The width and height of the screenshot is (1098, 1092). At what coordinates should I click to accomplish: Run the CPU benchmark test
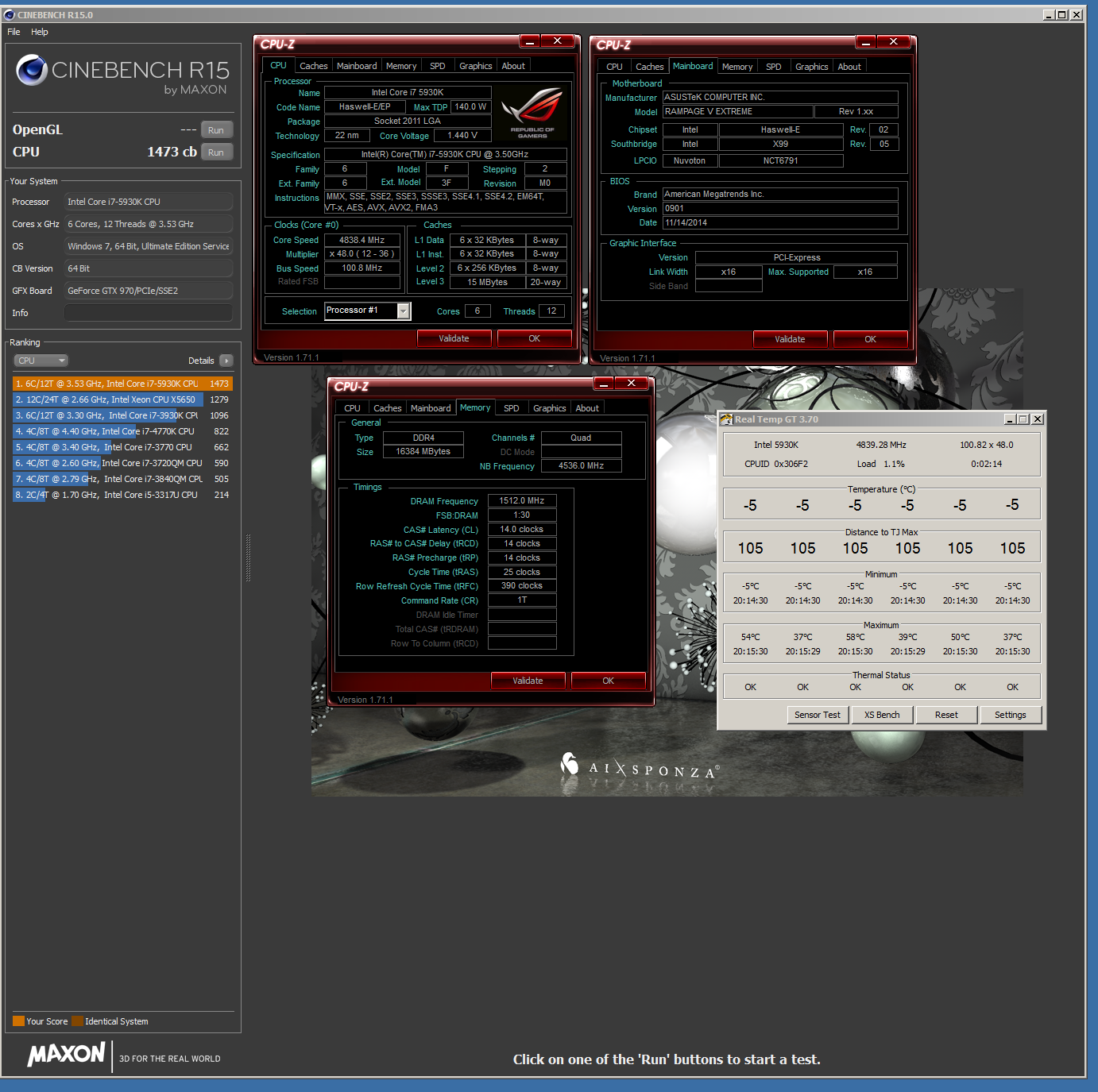click(215, 152)
